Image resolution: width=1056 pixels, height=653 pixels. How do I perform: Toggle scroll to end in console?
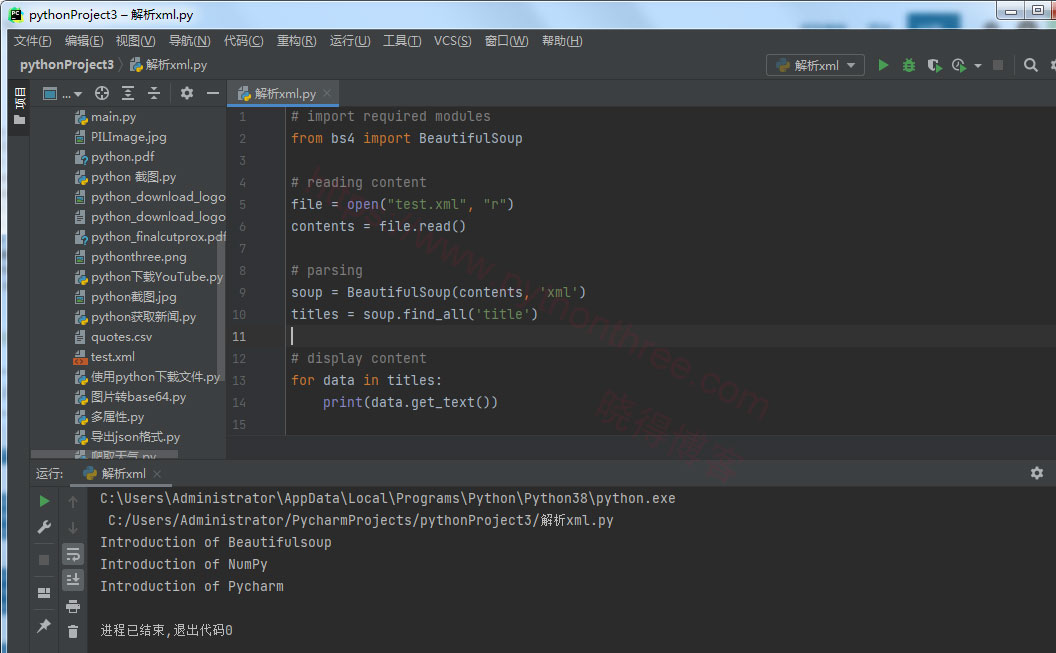(73, 580)
